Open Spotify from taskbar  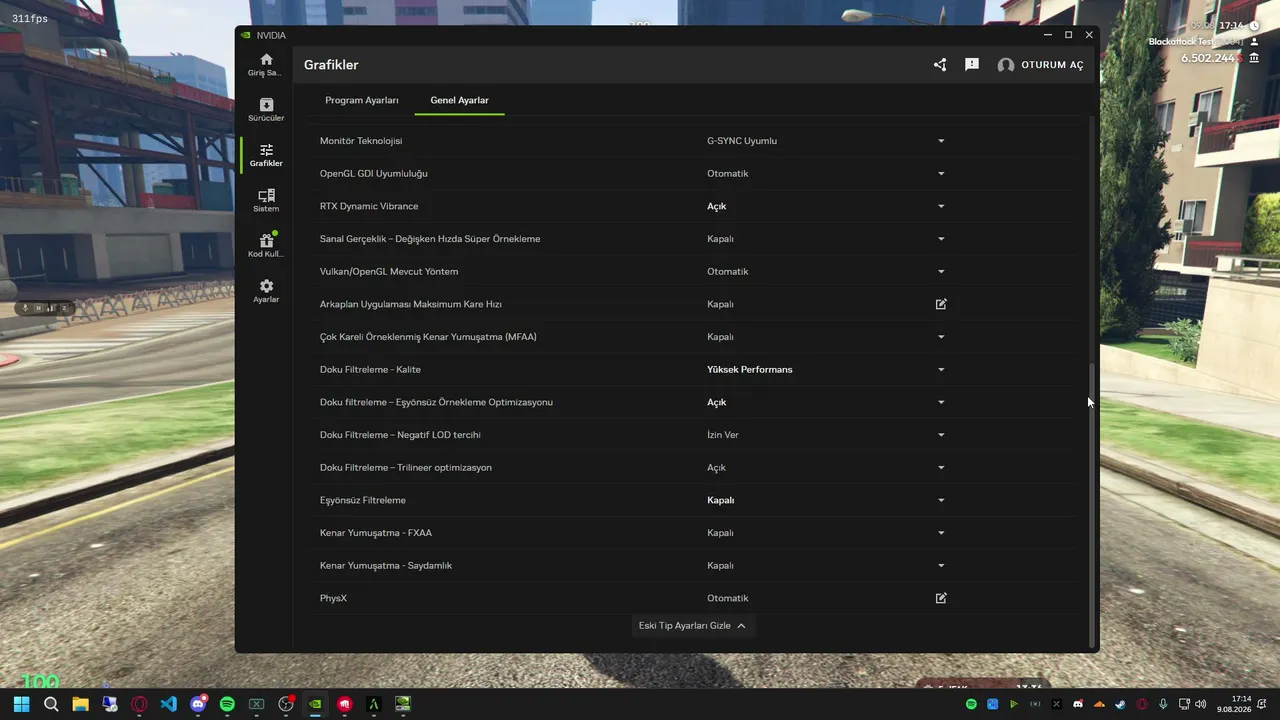(227, 704)
